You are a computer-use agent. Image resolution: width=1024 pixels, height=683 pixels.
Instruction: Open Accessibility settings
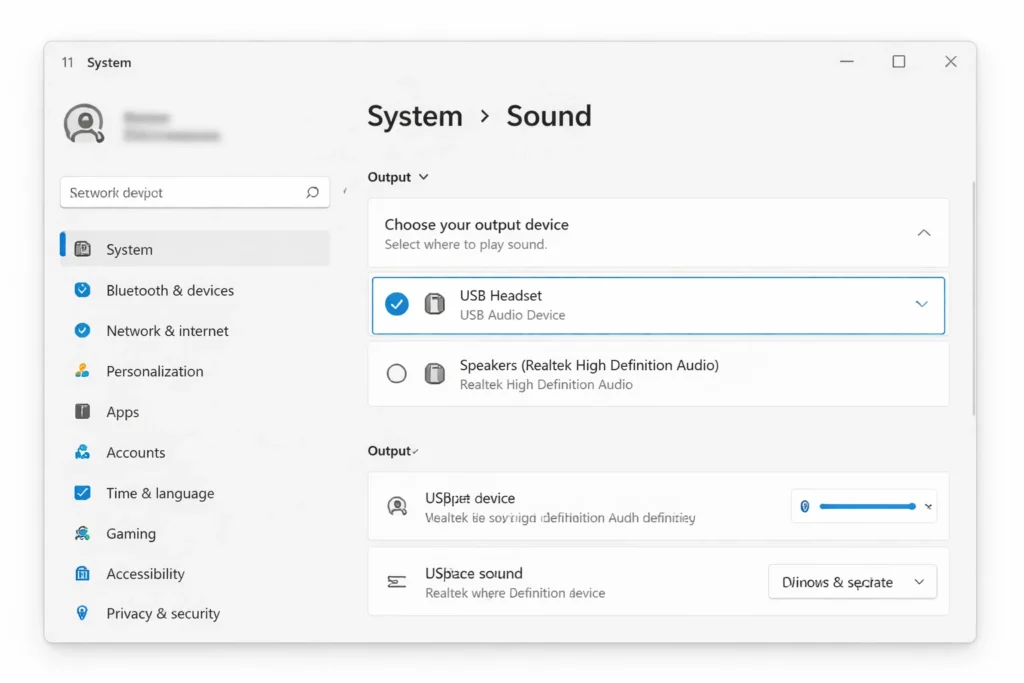click(x=144, y=574)
